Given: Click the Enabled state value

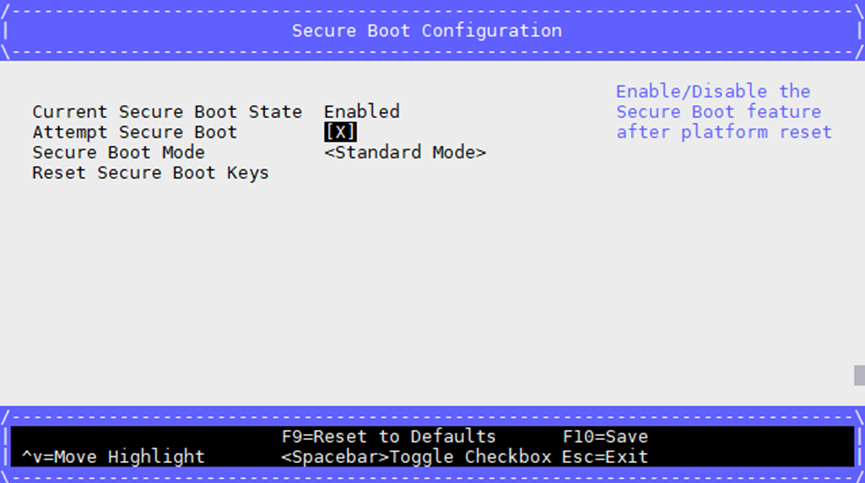Looking at the screenshot, I should tap(362, 112).
